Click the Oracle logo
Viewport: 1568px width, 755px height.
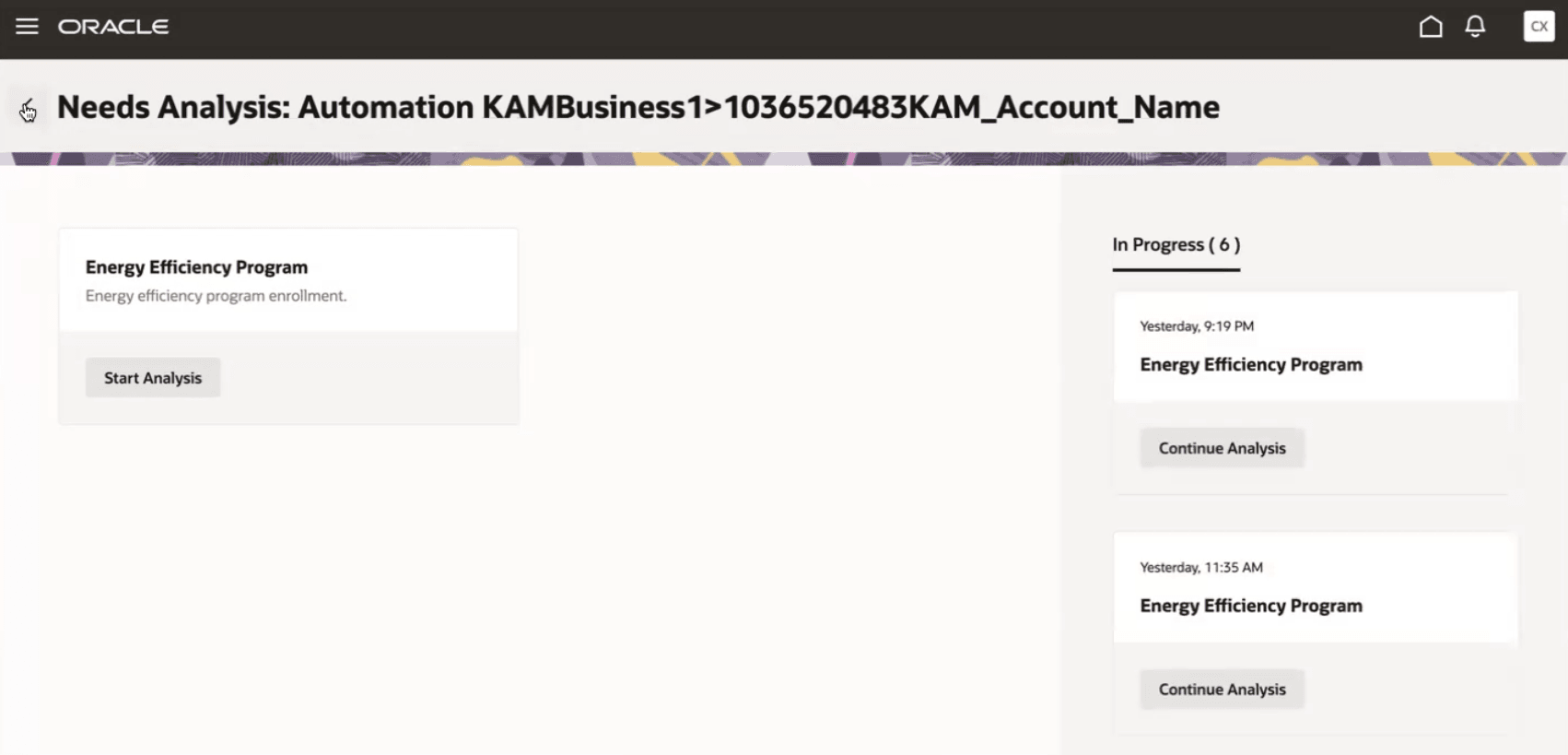click(113, 27)
